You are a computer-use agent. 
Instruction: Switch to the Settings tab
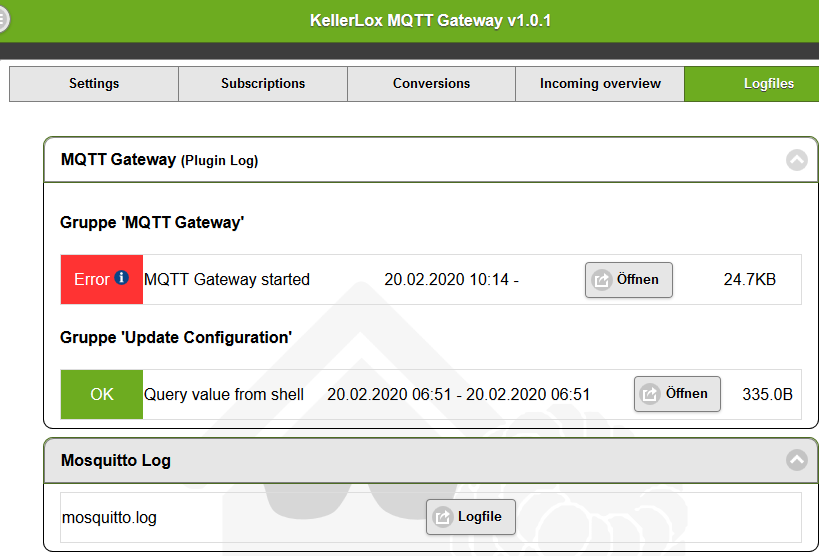pyautogui.click(x=94, y=84)
